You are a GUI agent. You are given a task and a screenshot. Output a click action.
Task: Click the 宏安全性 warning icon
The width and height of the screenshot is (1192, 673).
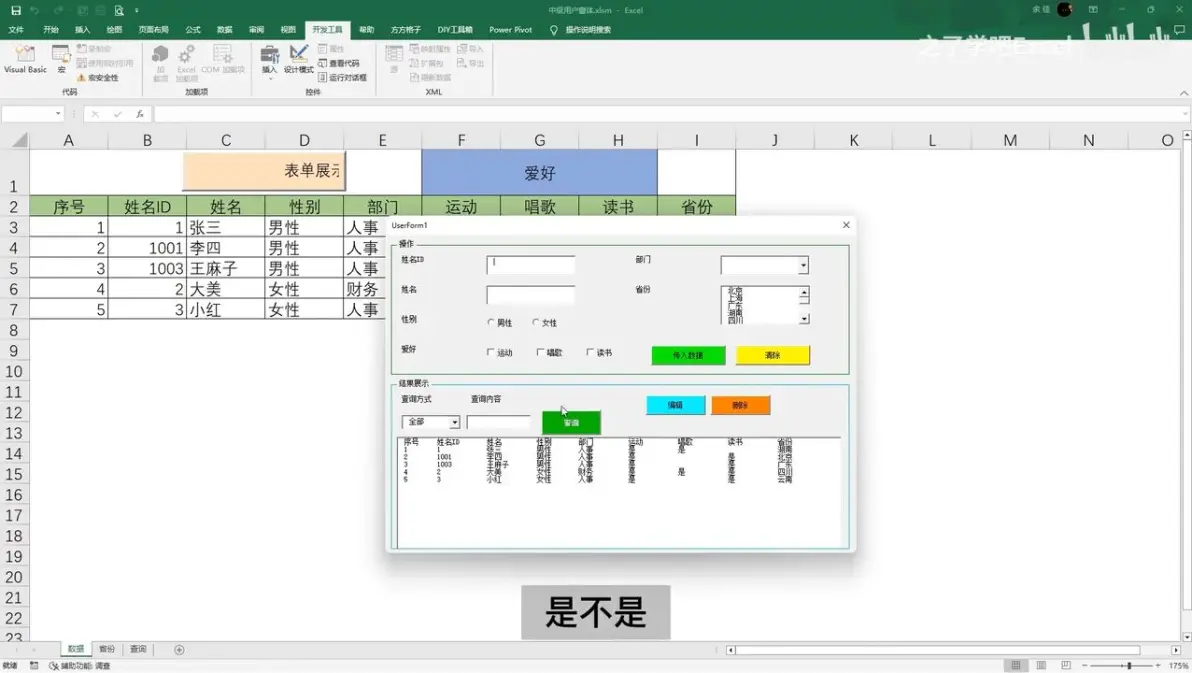[x=82, y=78]
